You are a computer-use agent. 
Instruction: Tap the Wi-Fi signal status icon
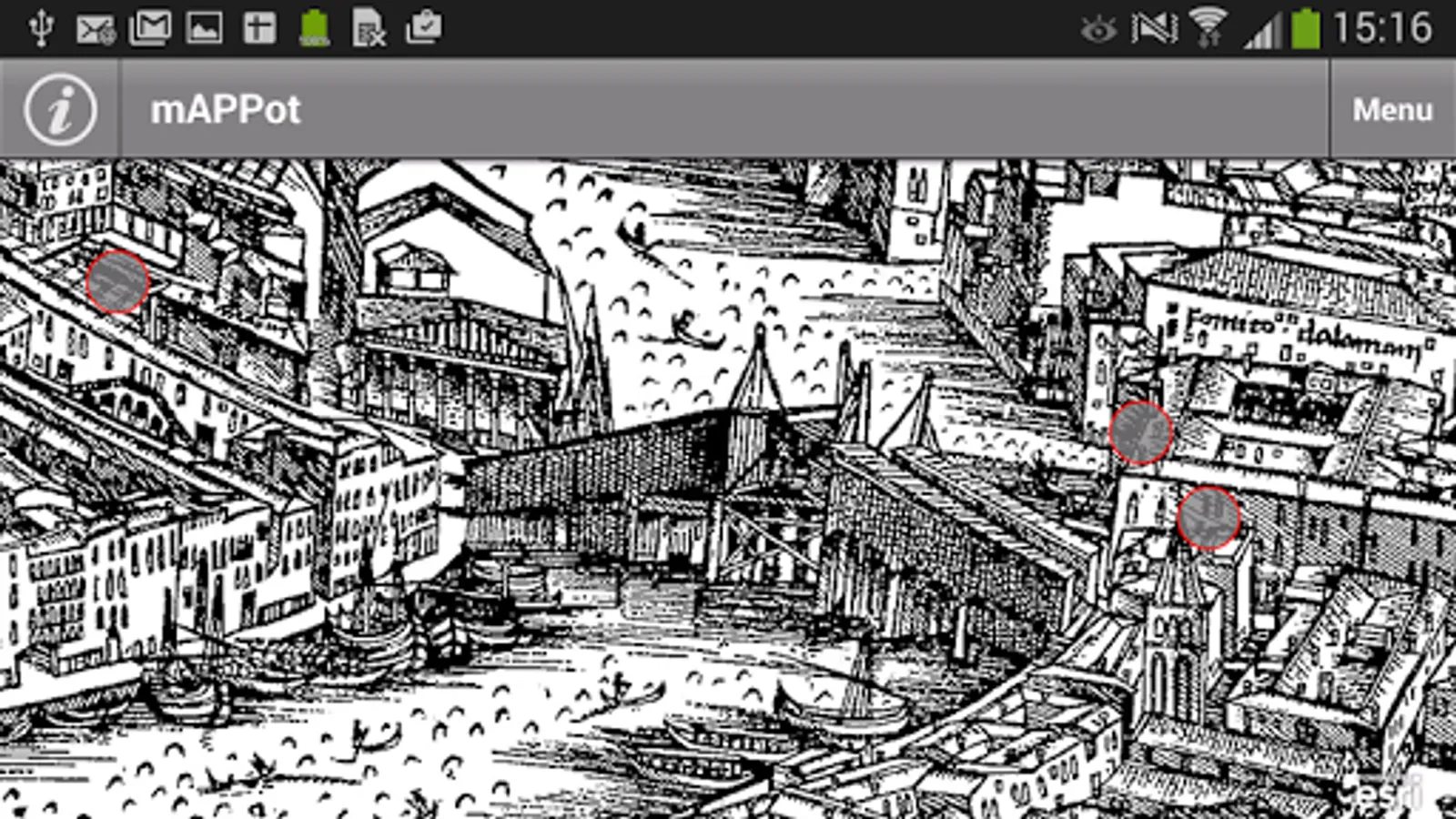pyautogui.click(x=1208, y=27)
